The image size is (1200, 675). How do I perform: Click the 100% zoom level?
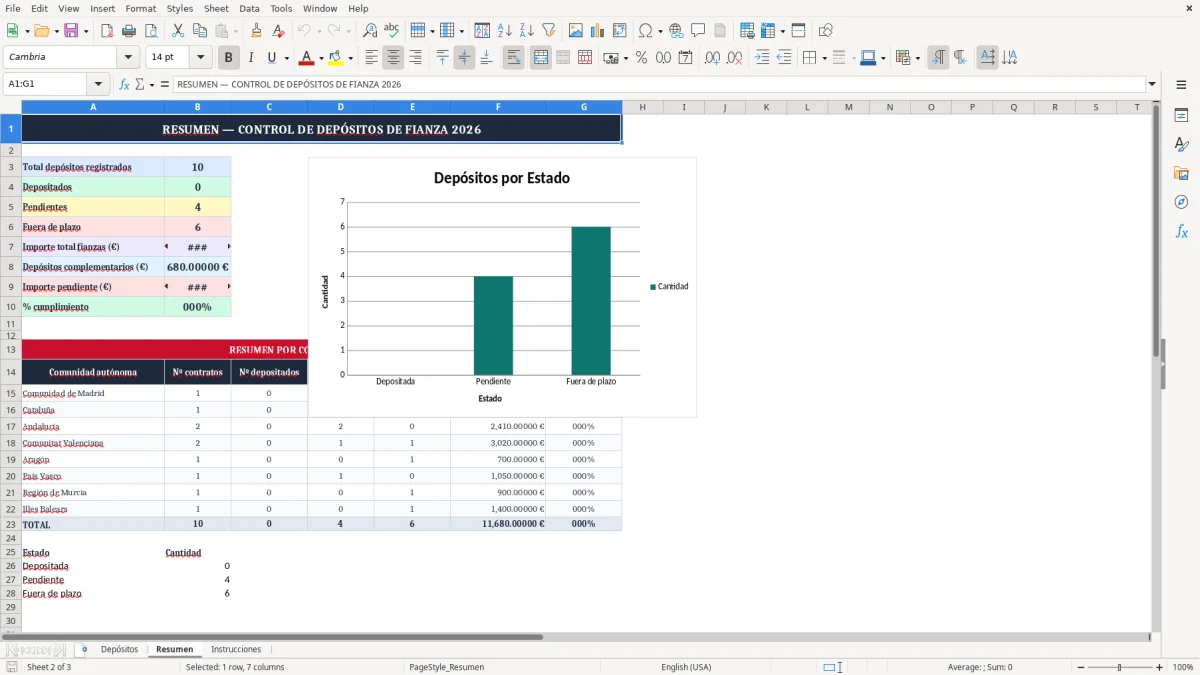coord(1182,667)
